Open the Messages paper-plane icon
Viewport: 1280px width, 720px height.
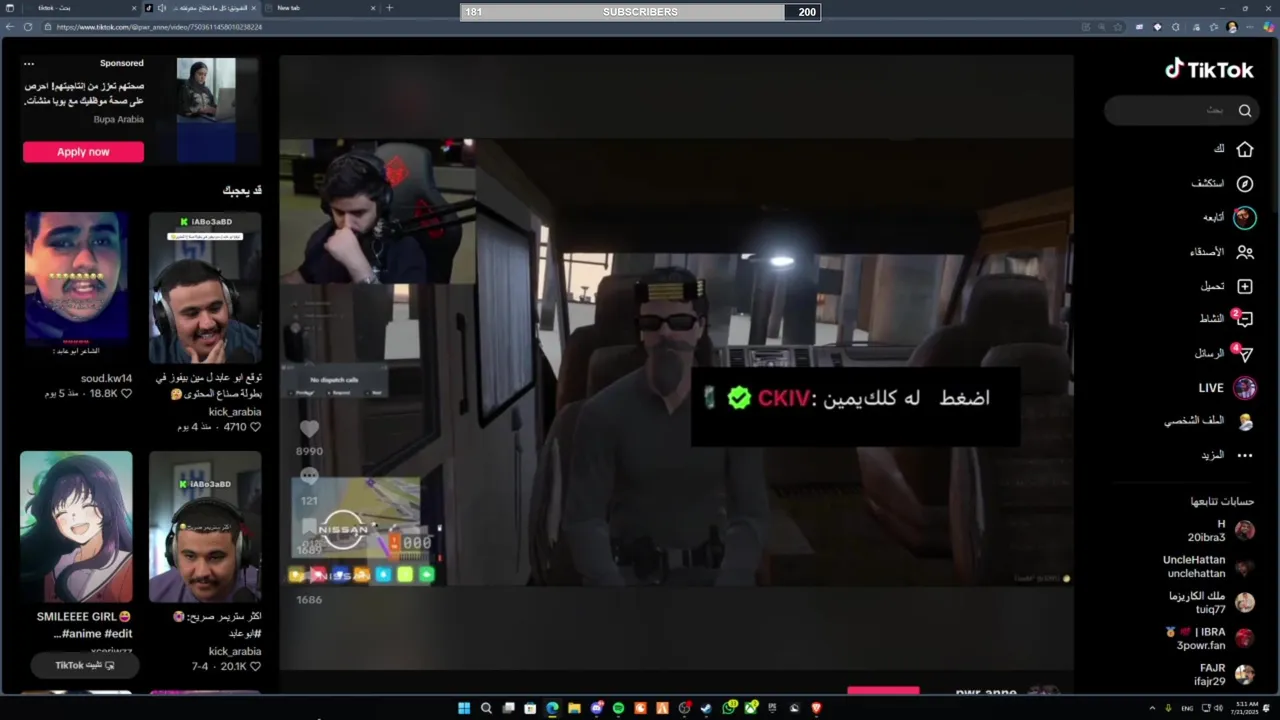(1244, 353)
